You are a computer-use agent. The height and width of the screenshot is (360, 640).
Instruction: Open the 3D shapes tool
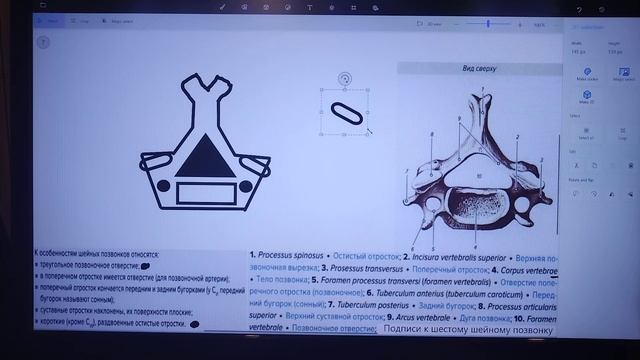coord(266,7)
